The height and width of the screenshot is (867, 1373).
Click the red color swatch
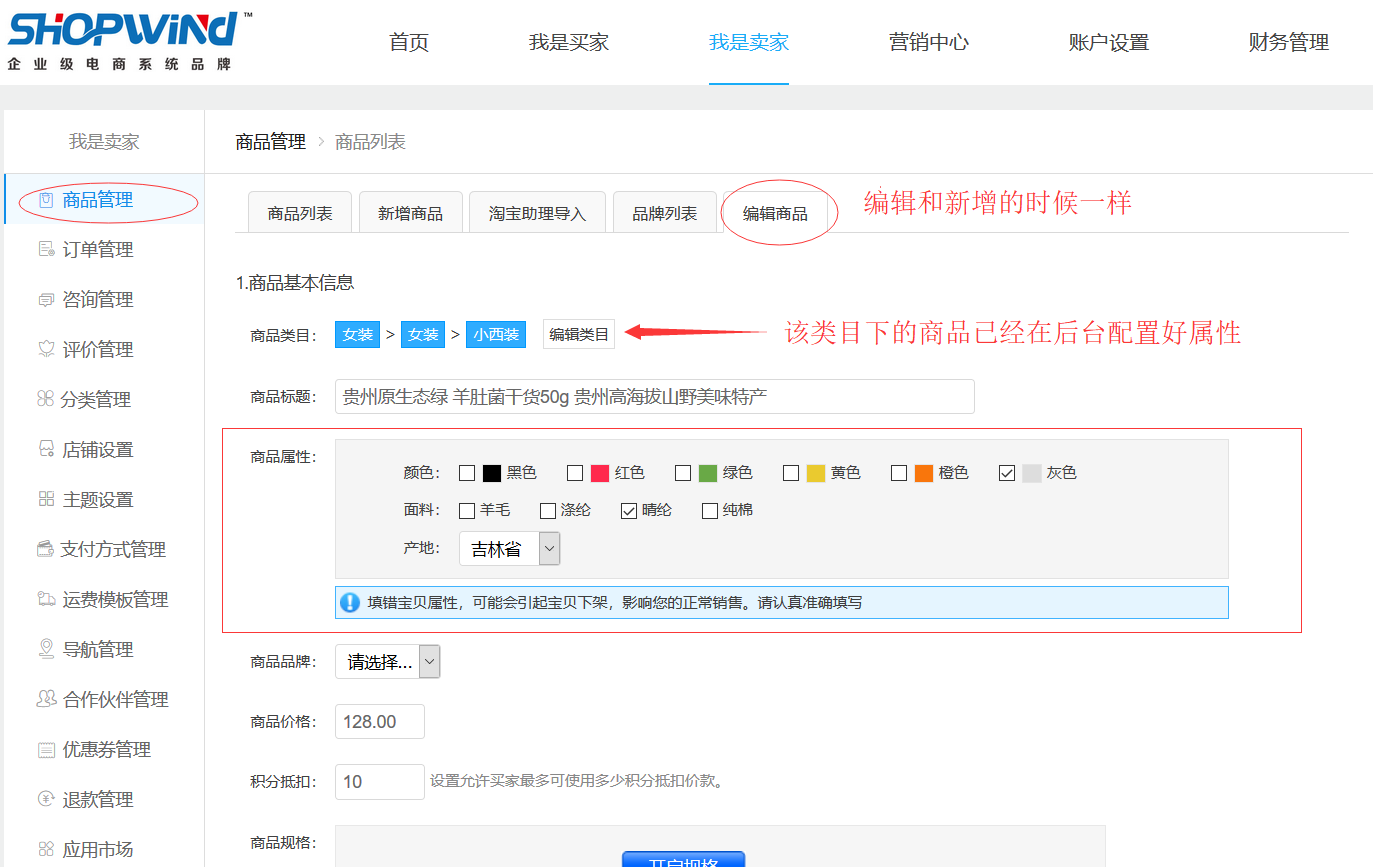coord(600,473)
